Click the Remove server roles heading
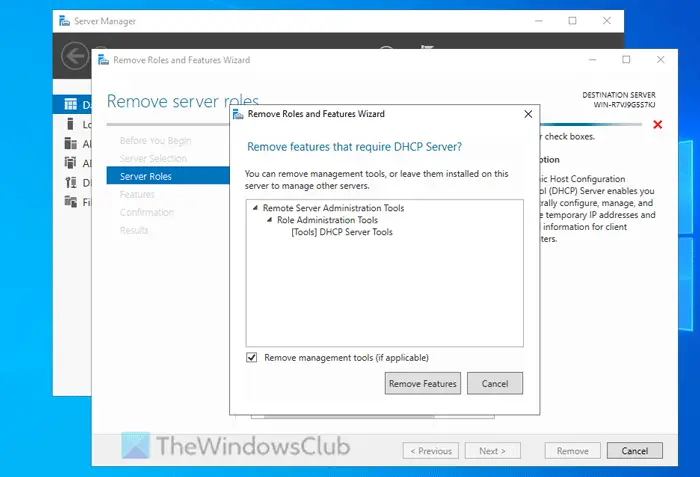 click(x=183, y=101)
